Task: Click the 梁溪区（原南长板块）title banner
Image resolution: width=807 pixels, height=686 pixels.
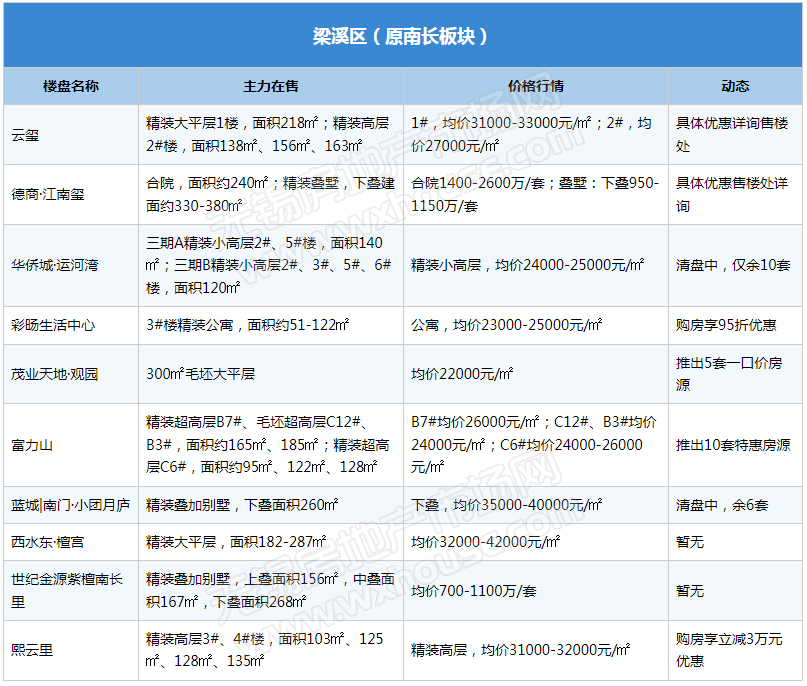Action: [401, 36]
